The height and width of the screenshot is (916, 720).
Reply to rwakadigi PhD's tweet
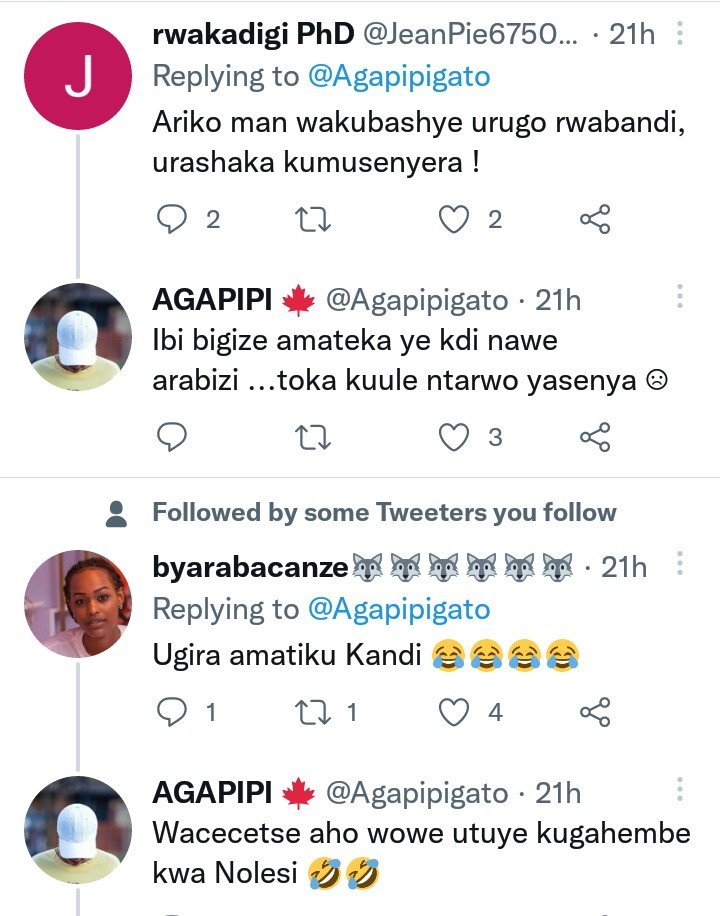(173, 219)
